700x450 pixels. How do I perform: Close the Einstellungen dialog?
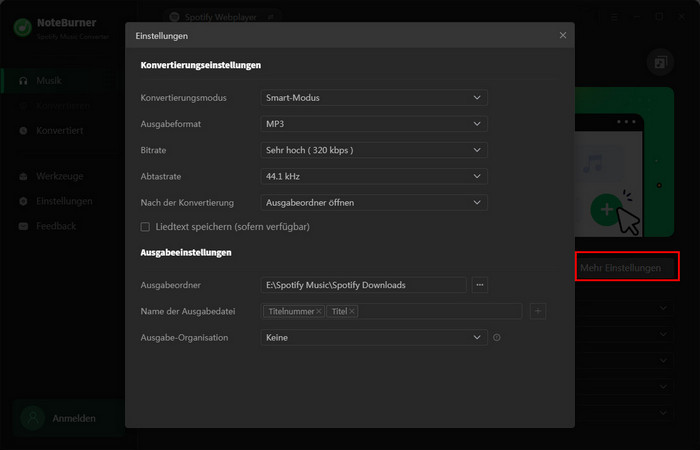point(563,36)
